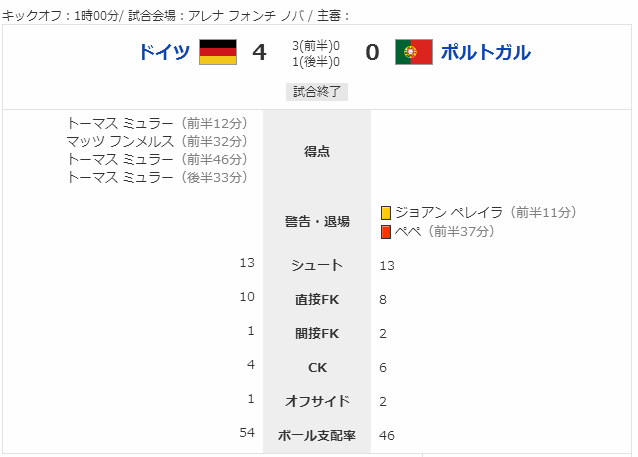Click the 試合終了 status badge
This screenshot has height=457, width=638.
317,92
